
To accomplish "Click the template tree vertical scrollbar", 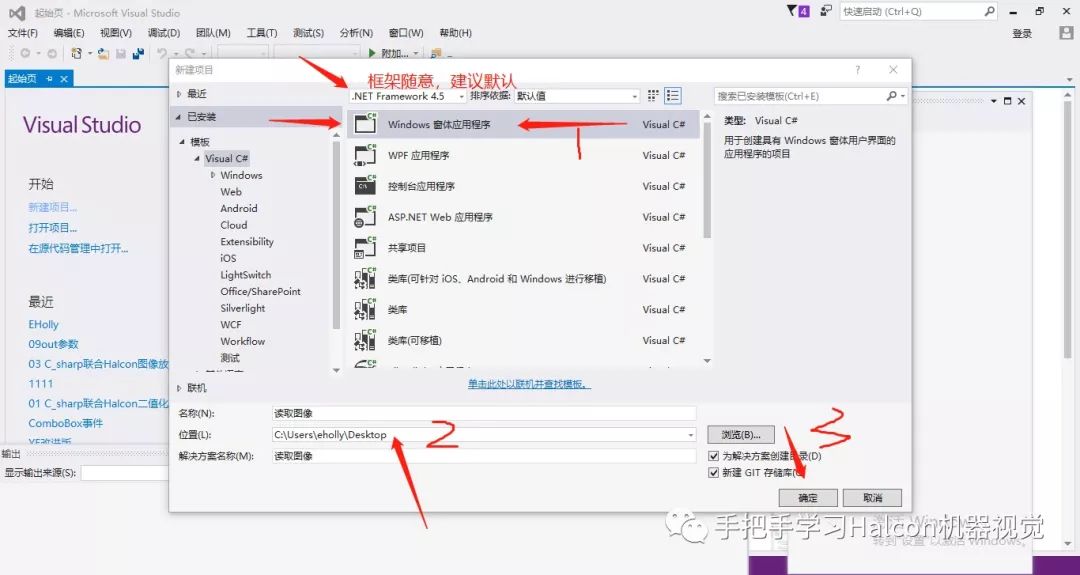I will [337, 252].
